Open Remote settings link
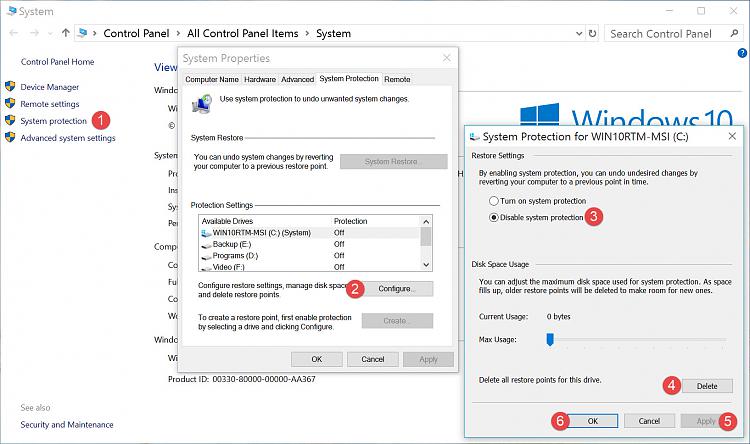The image size is (750, 444). [x=50, y=104]
